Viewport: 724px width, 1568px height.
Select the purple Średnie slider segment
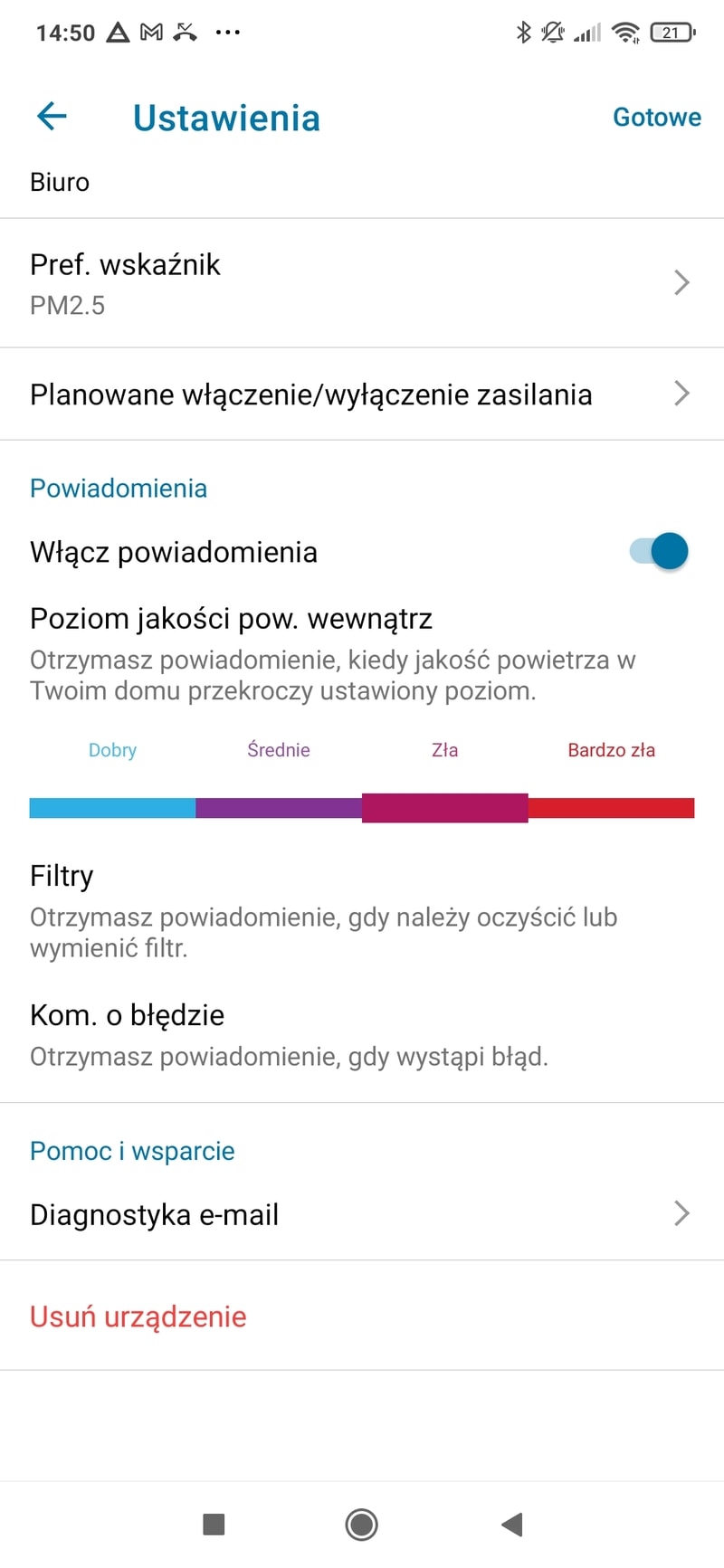tap(279, 807)
